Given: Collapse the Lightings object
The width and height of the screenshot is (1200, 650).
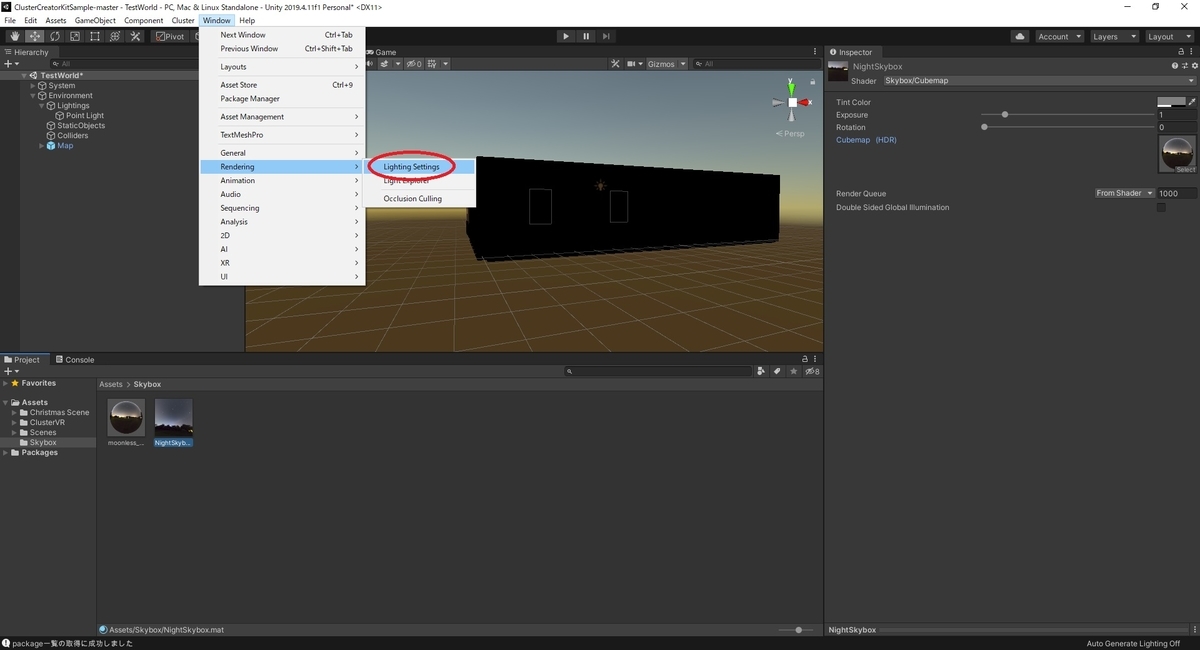Looking at the screenshot, I should pyautogui.click(x=42, y=105).
